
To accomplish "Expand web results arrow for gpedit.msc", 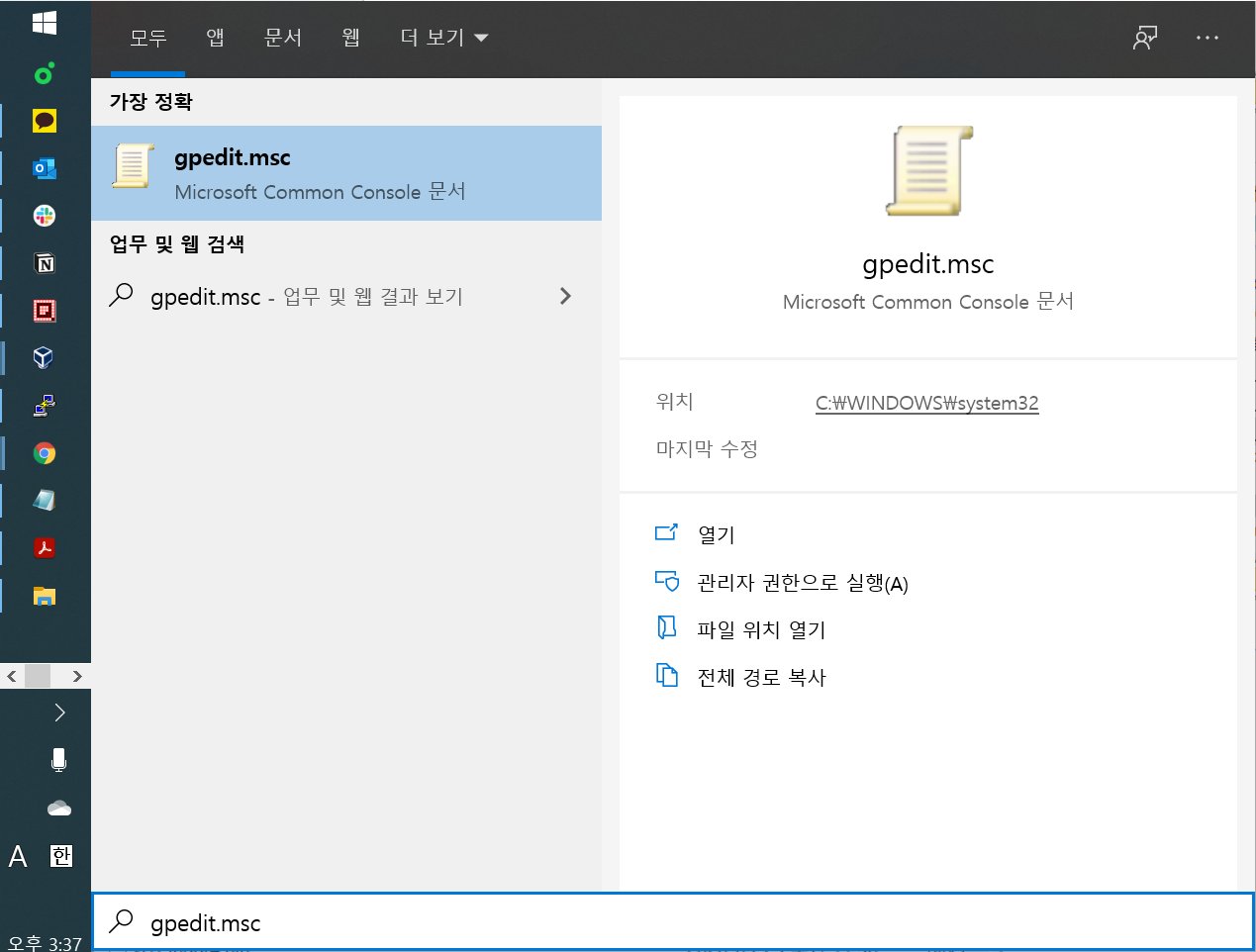I will 565,296.
